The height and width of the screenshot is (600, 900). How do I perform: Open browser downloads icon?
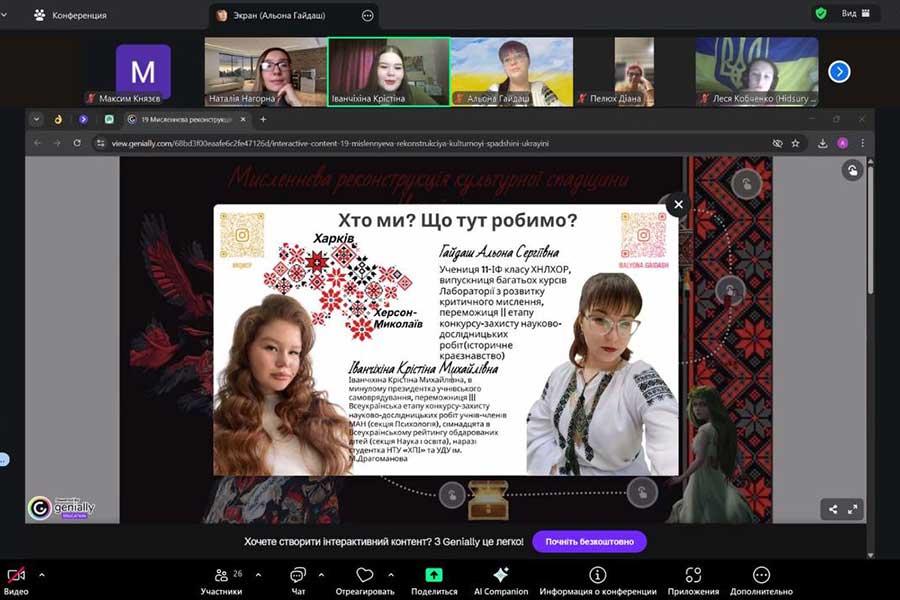[x=823, y=144]
